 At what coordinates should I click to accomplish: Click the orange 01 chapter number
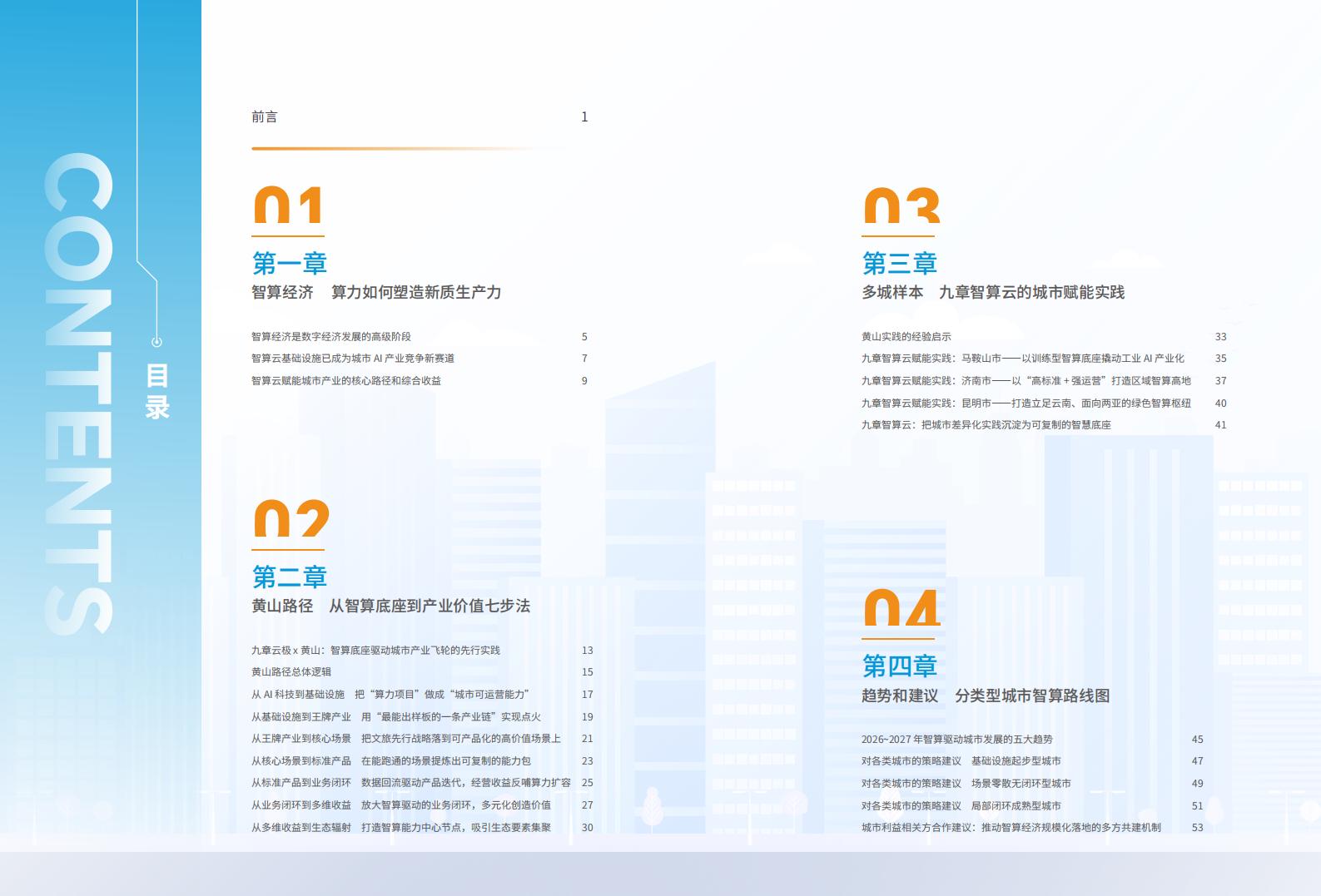coord(288,205)
